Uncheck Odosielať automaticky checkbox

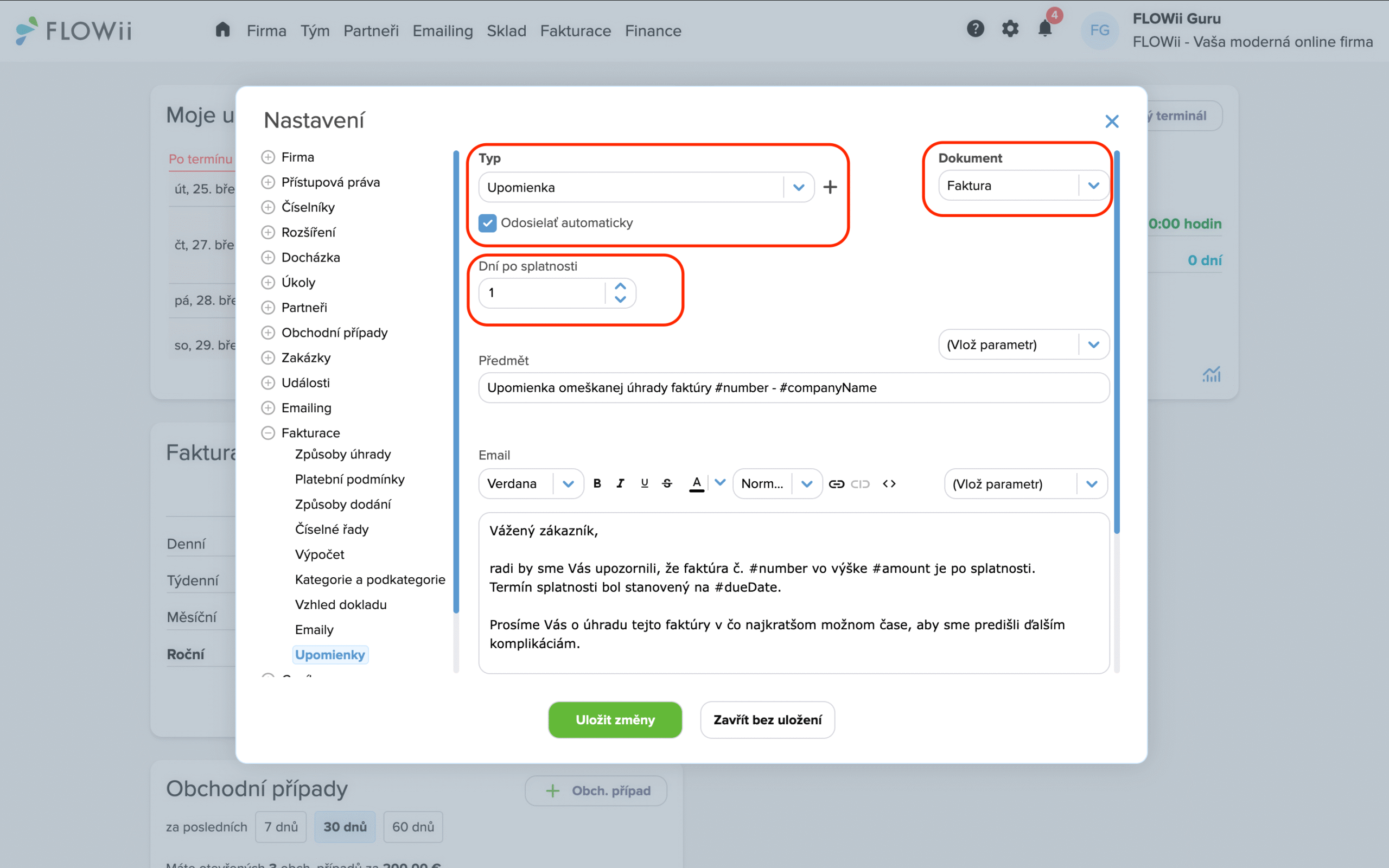tap(487, 223)
